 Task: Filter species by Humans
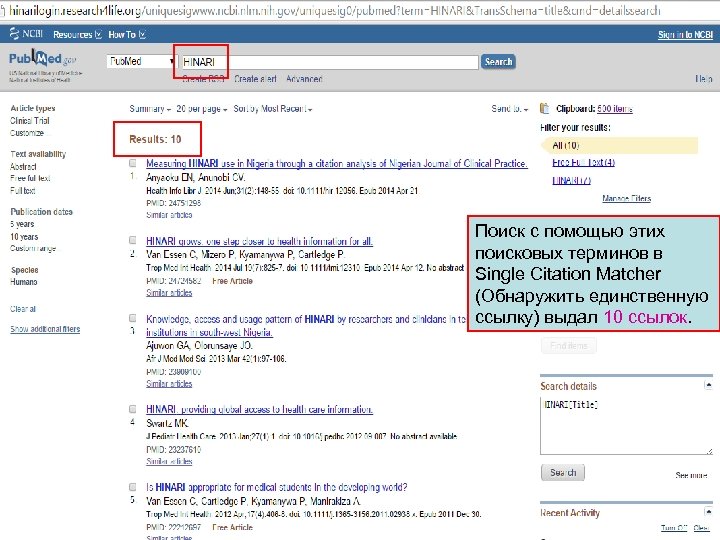(23, 282)
